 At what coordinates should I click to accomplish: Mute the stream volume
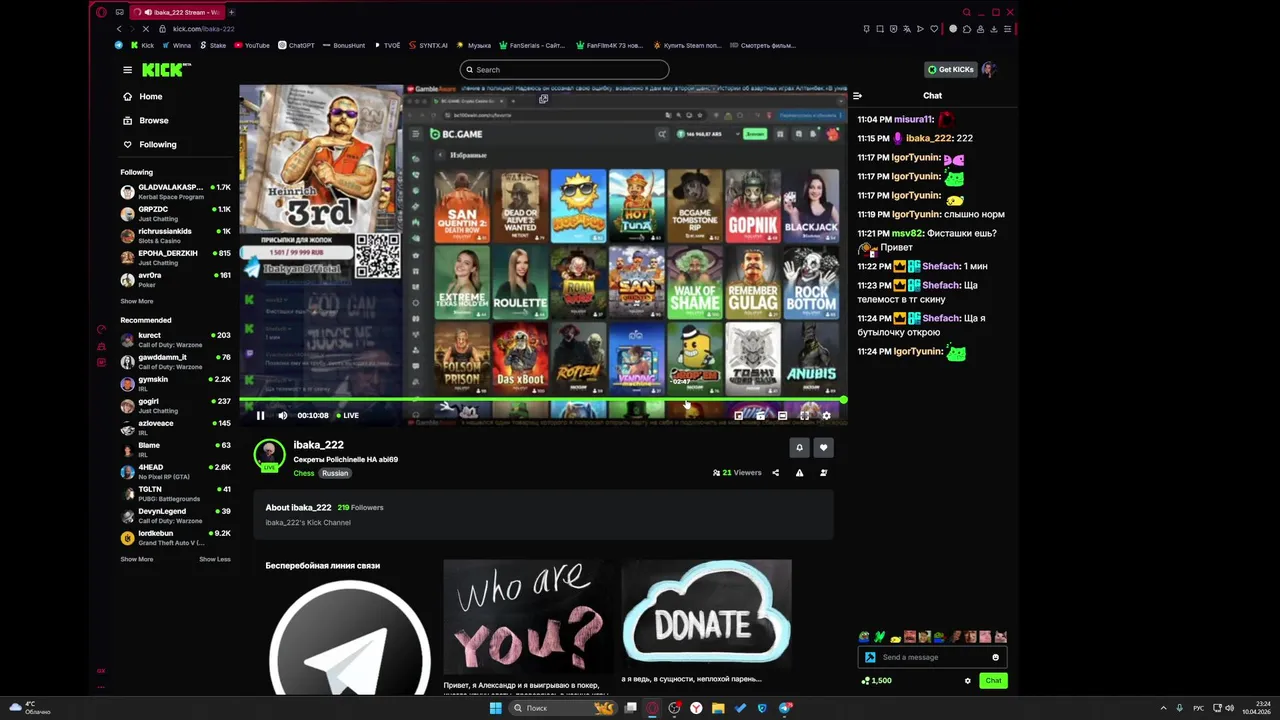[x=283, y=415]
